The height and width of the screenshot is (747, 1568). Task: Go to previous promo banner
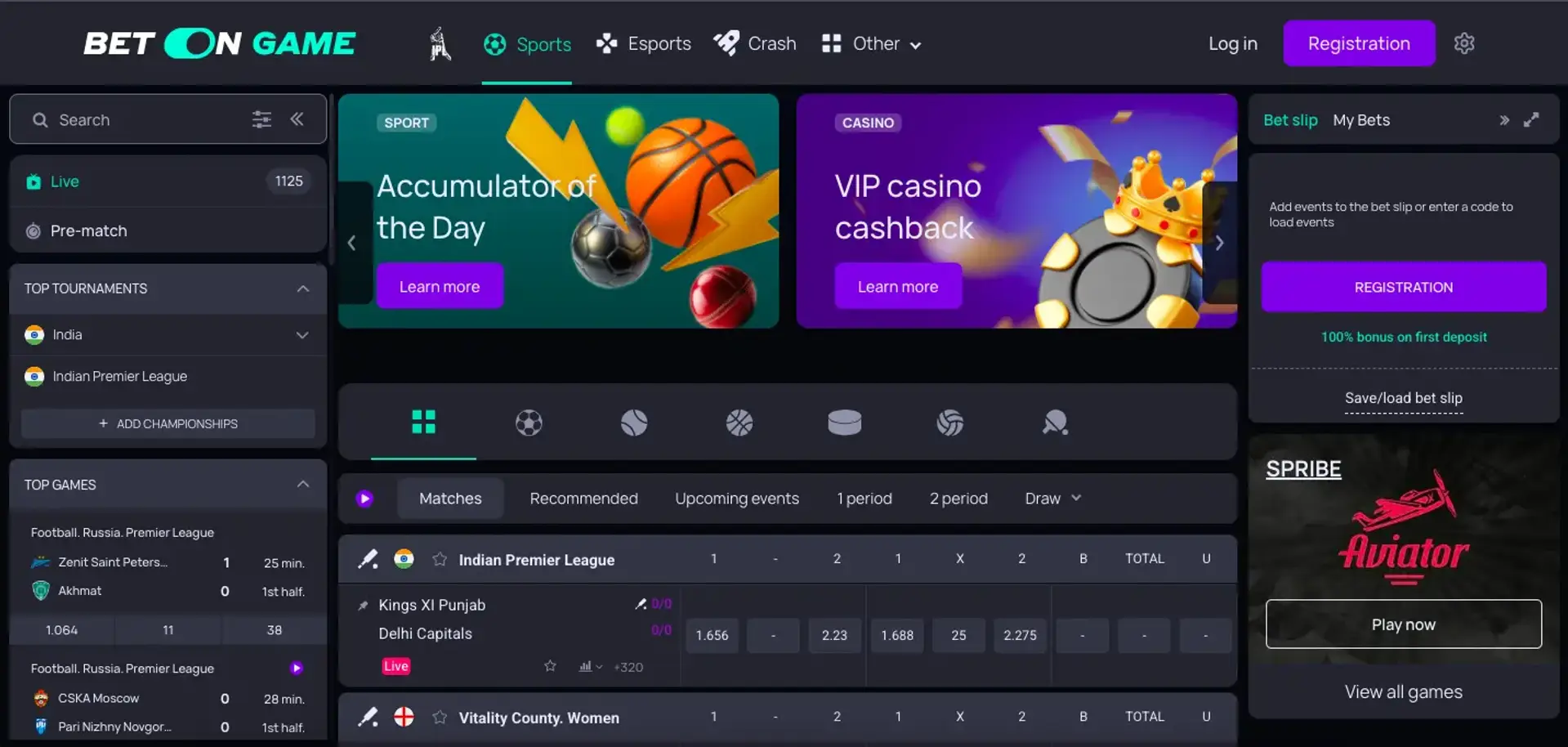click(352, 243)
